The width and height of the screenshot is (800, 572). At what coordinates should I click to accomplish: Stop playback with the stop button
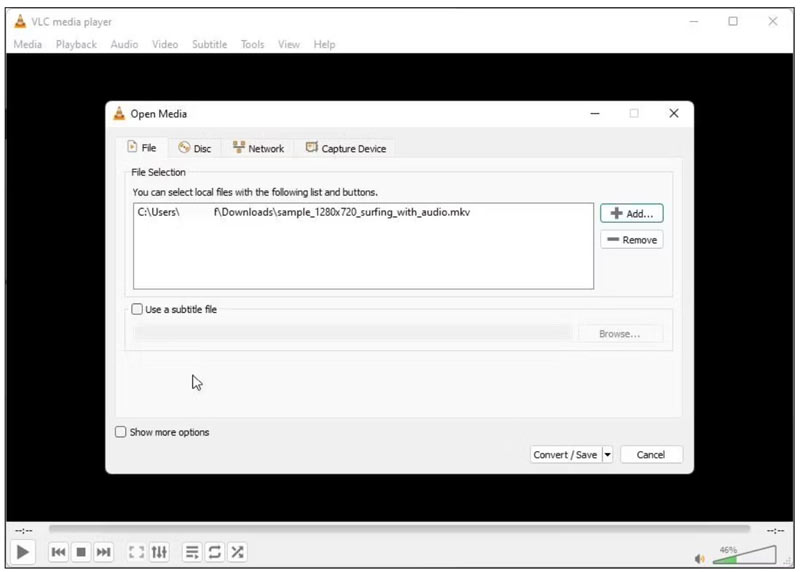pos(81,552)
